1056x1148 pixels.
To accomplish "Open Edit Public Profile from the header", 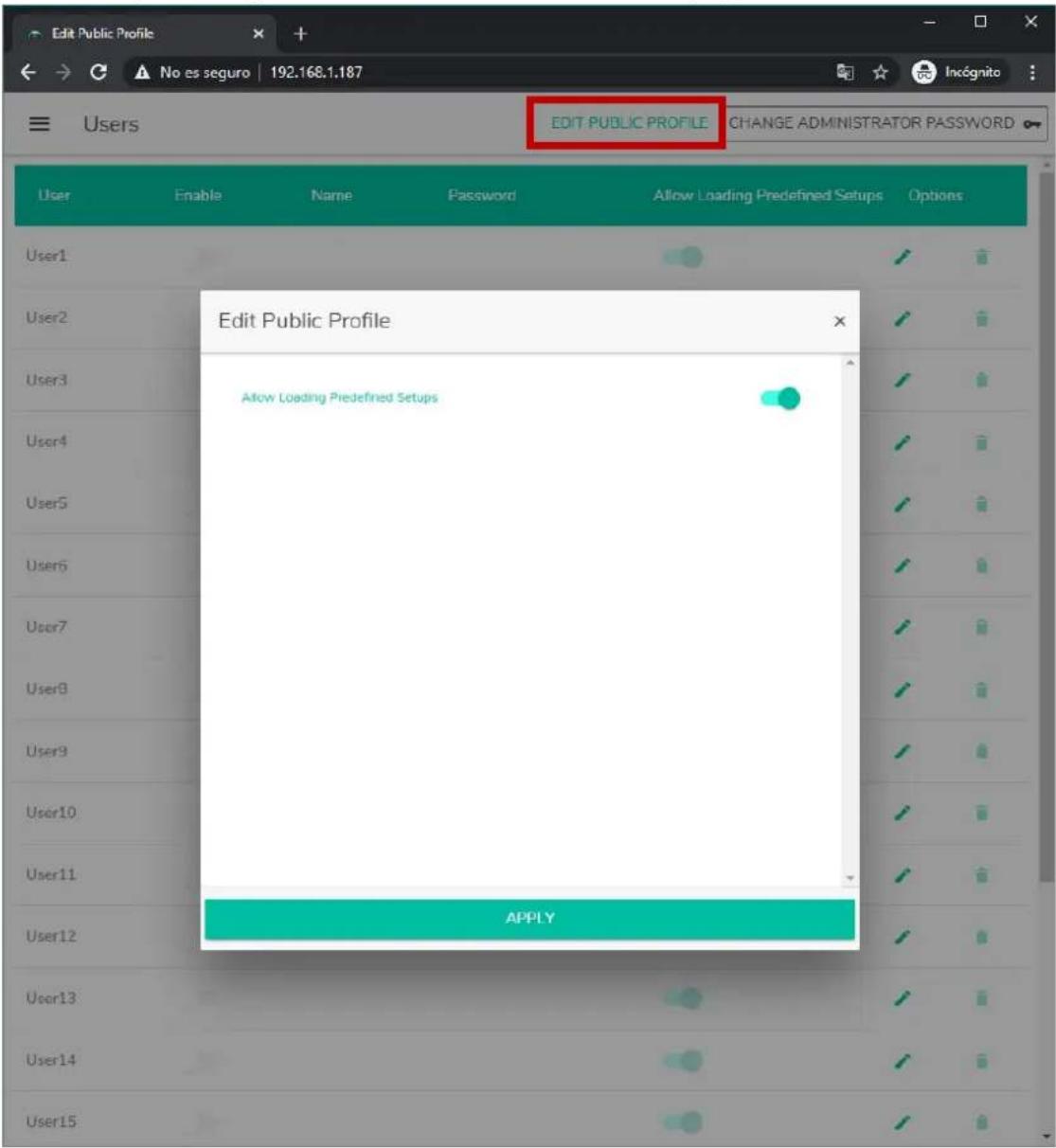I will pos(629,123).
